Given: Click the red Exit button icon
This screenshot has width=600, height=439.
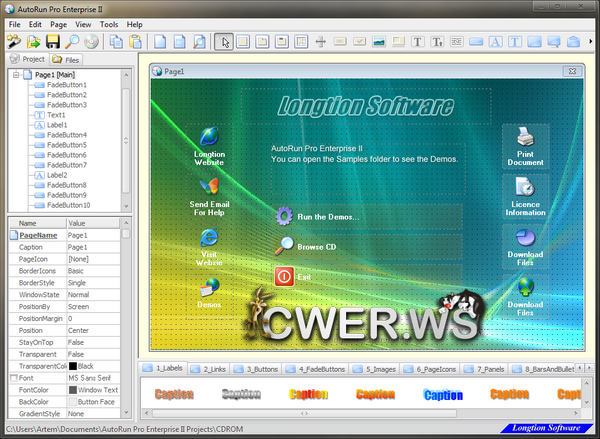Looking at the screenshot, I should [x=284, y=275].
